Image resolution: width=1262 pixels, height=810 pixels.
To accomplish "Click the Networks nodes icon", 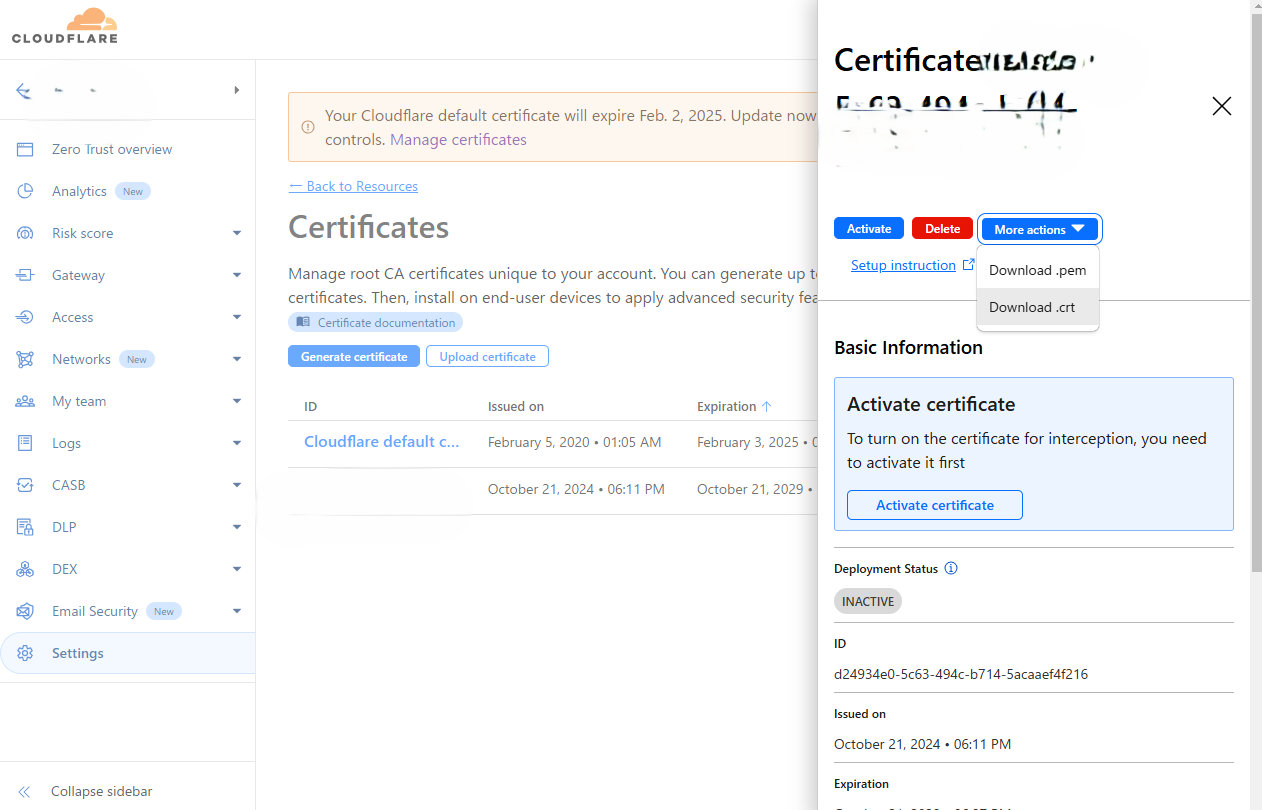I will click(25, 359).
